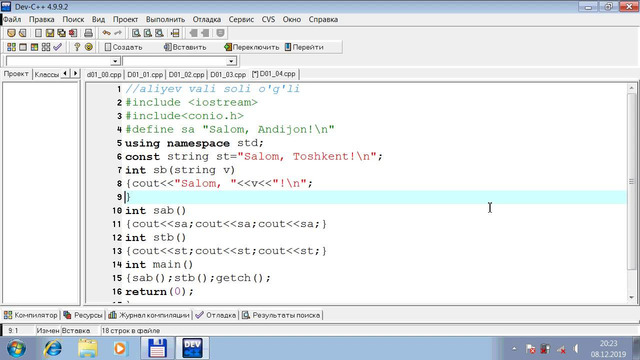This screenshot has width=640, height=360.
Task: Open the Сервис menu
Action: coord(241,19)
